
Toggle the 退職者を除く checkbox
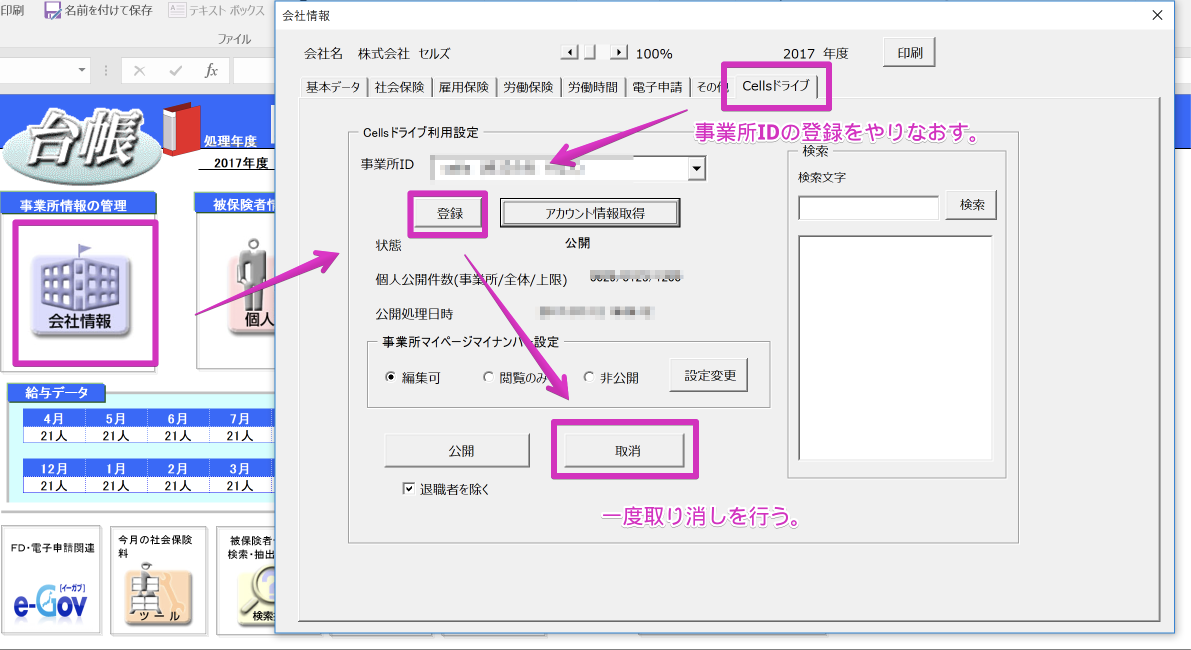pos(409,488)
